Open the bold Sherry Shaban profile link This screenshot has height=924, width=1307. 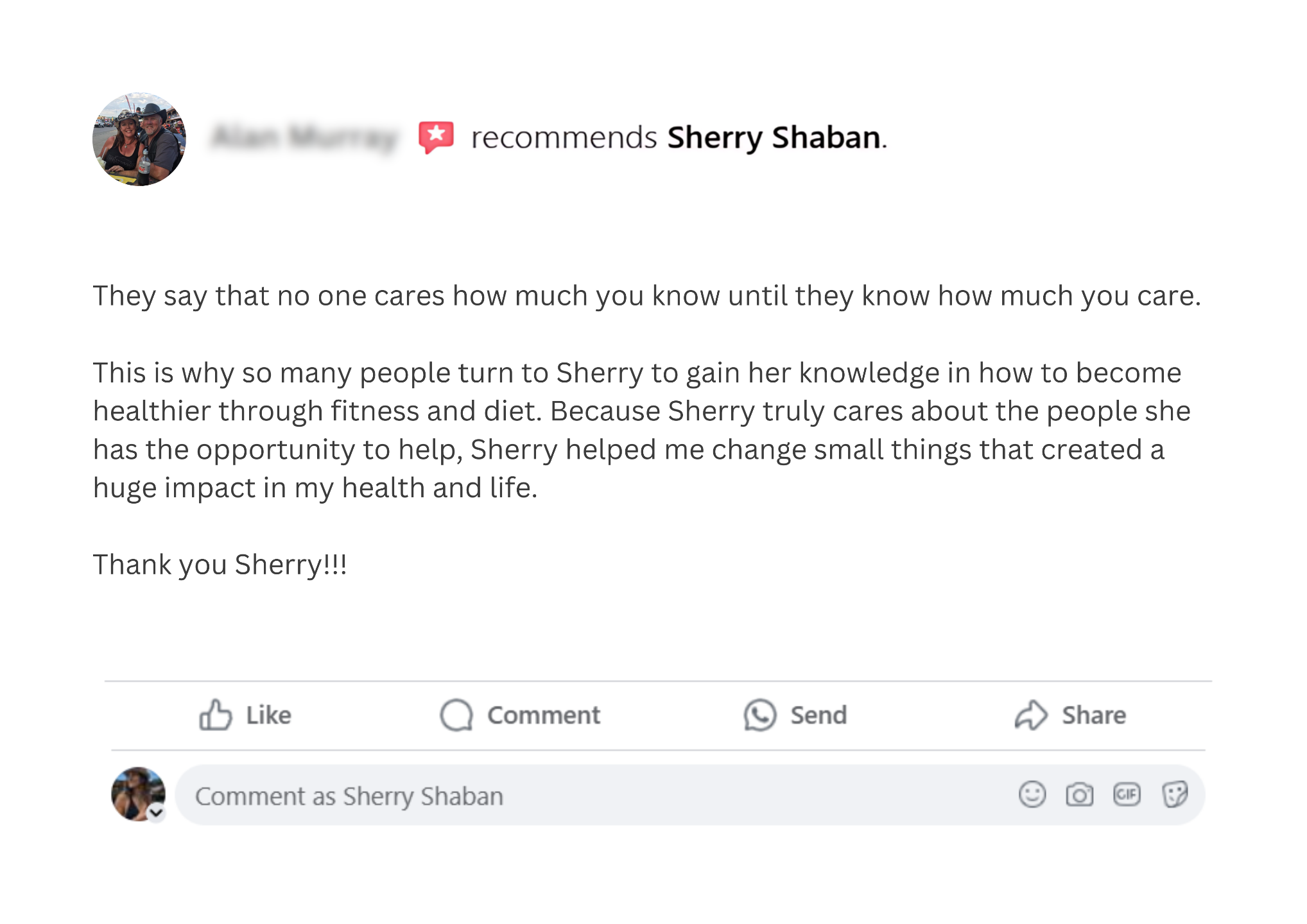(x=774, y=137)
